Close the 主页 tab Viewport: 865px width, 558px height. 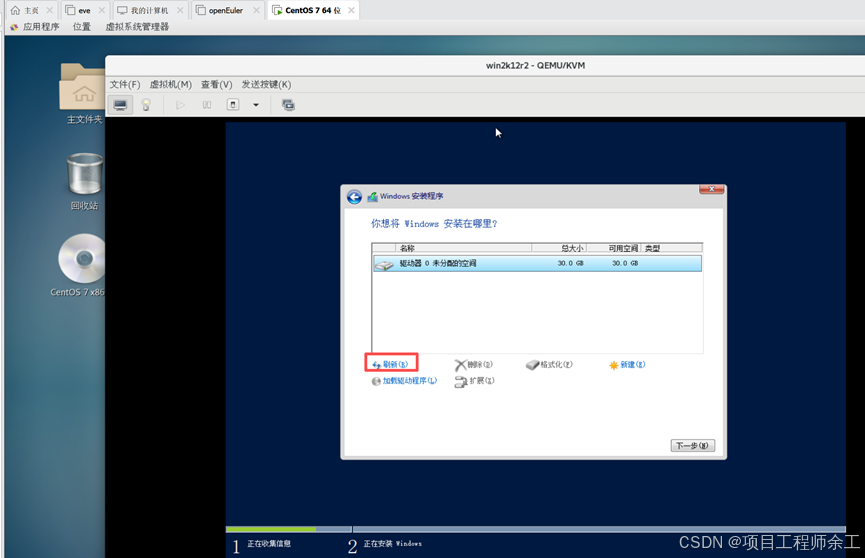[x=50, y=10]
